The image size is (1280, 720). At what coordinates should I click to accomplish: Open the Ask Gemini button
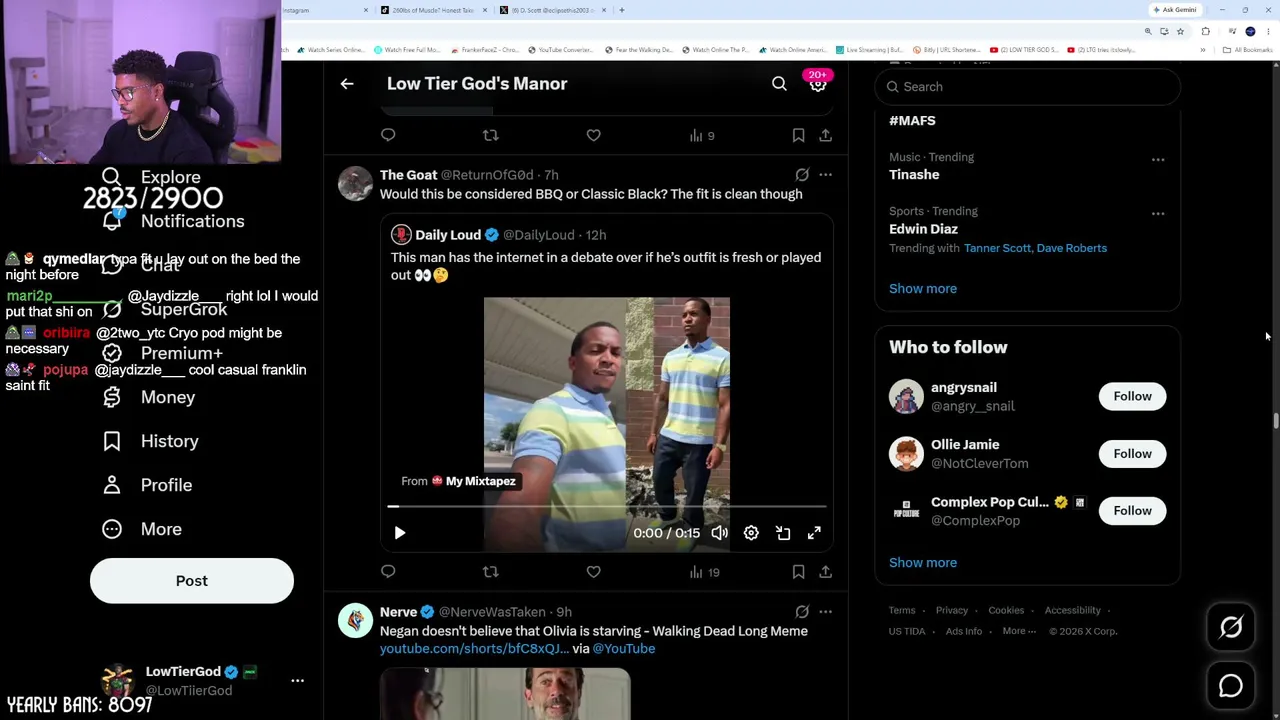[x=1174, y=10]
